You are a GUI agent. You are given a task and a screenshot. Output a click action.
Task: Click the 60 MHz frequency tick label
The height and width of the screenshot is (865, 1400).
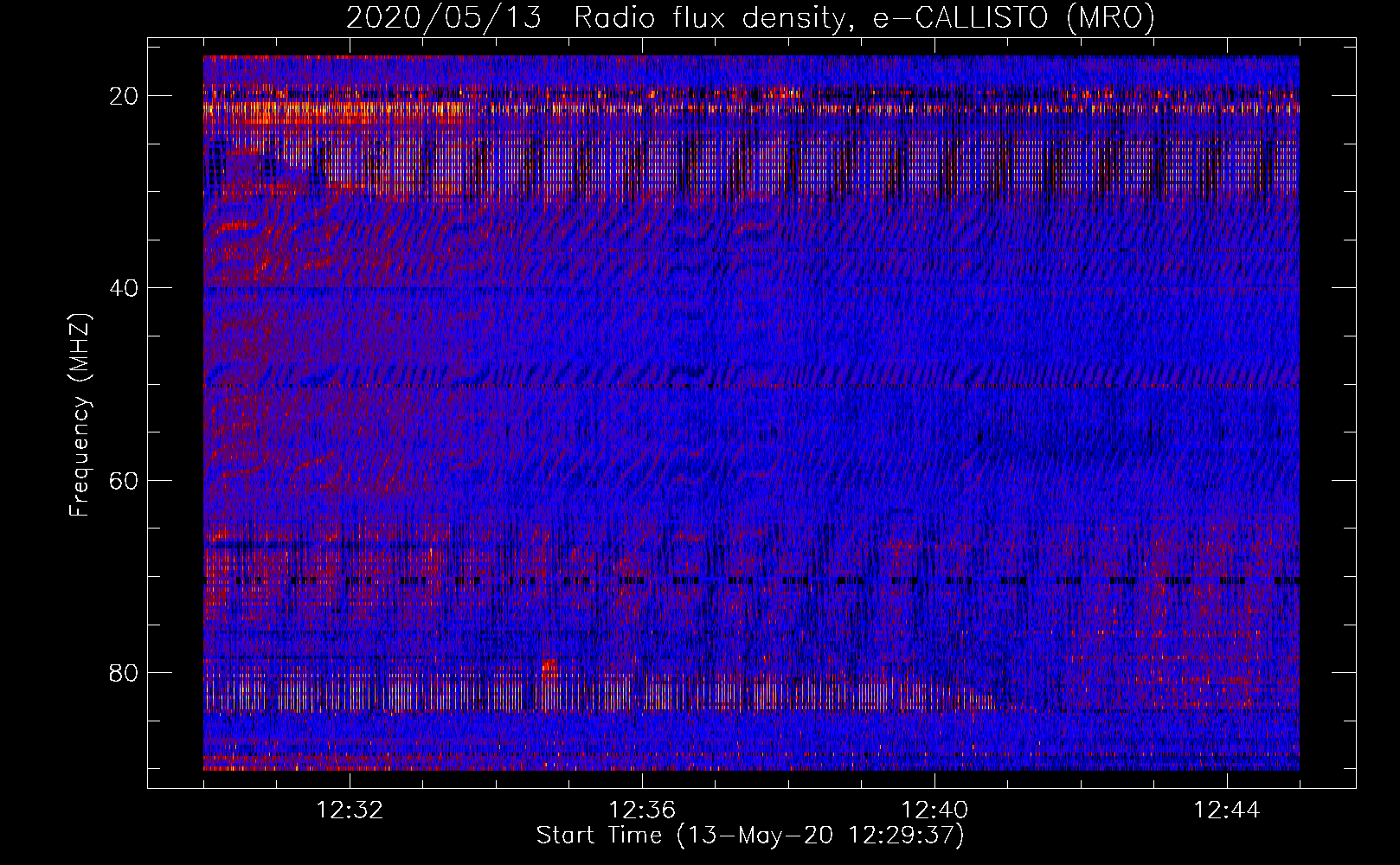[125, 480]
